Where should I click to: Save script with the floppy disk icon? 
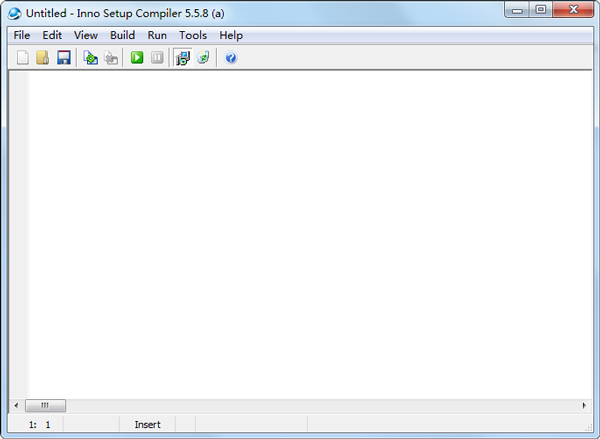point(64,58)
